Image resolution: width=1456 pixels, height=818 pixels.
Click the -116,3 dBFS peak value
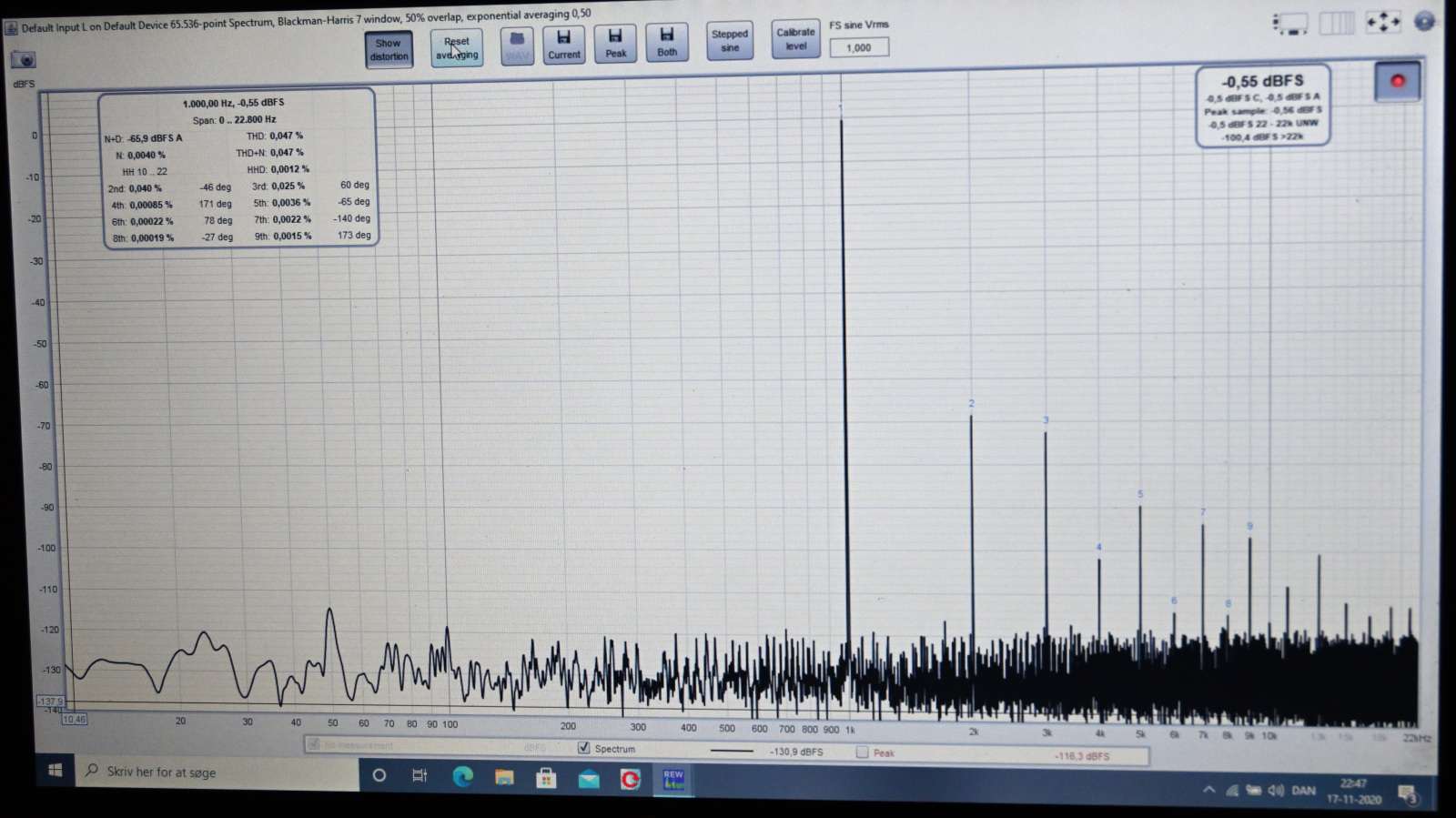(x=1082, y=756)
